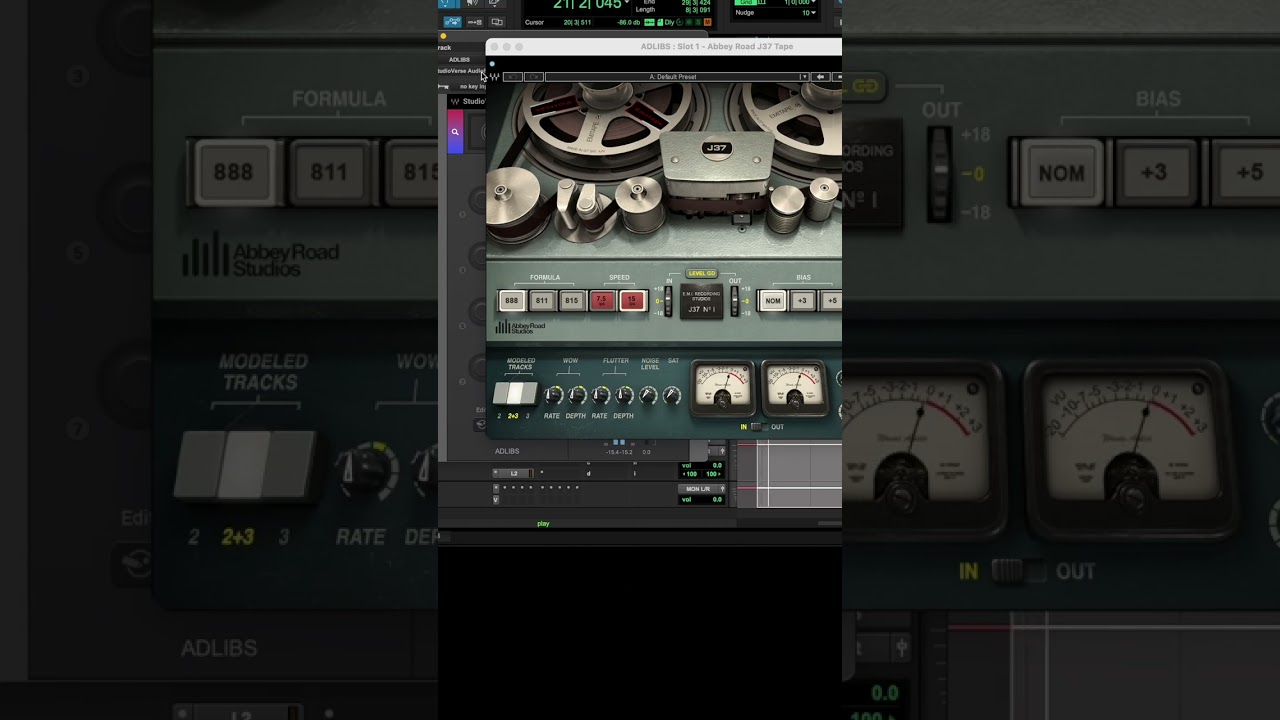Click the L2 insert slot
Image resolution: width=1280 pixels, height=720 pixels.
[514, 473]
